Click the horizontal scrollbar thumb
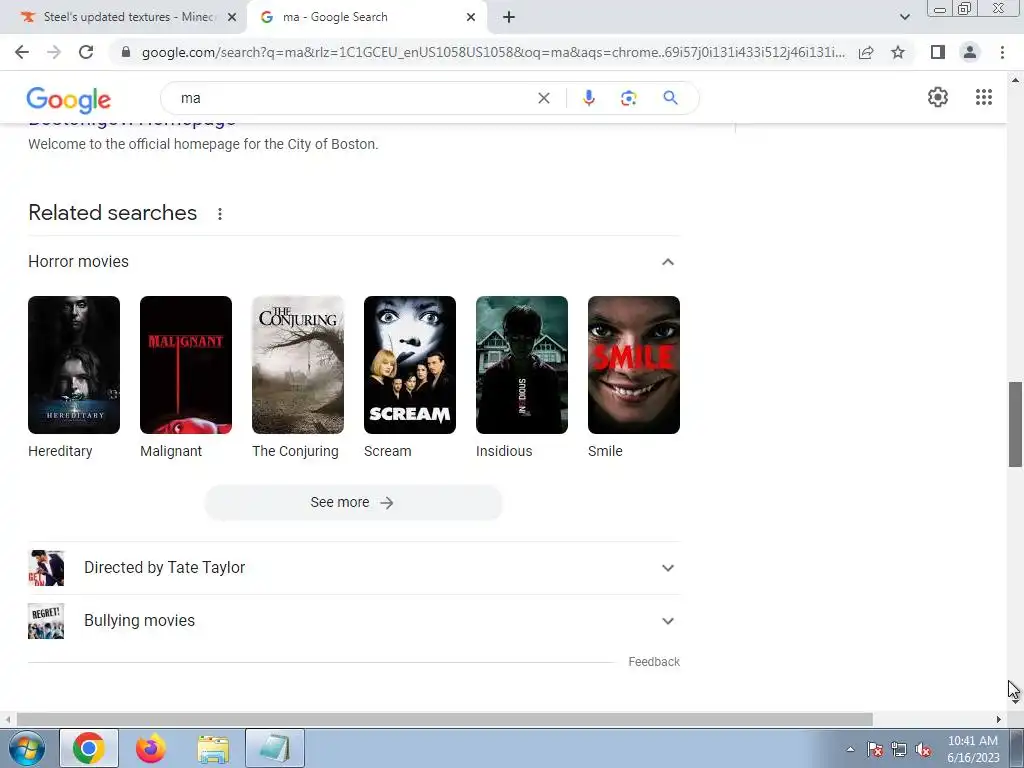This screenshot has height=768, width=1024. click(x=444, y=720)
